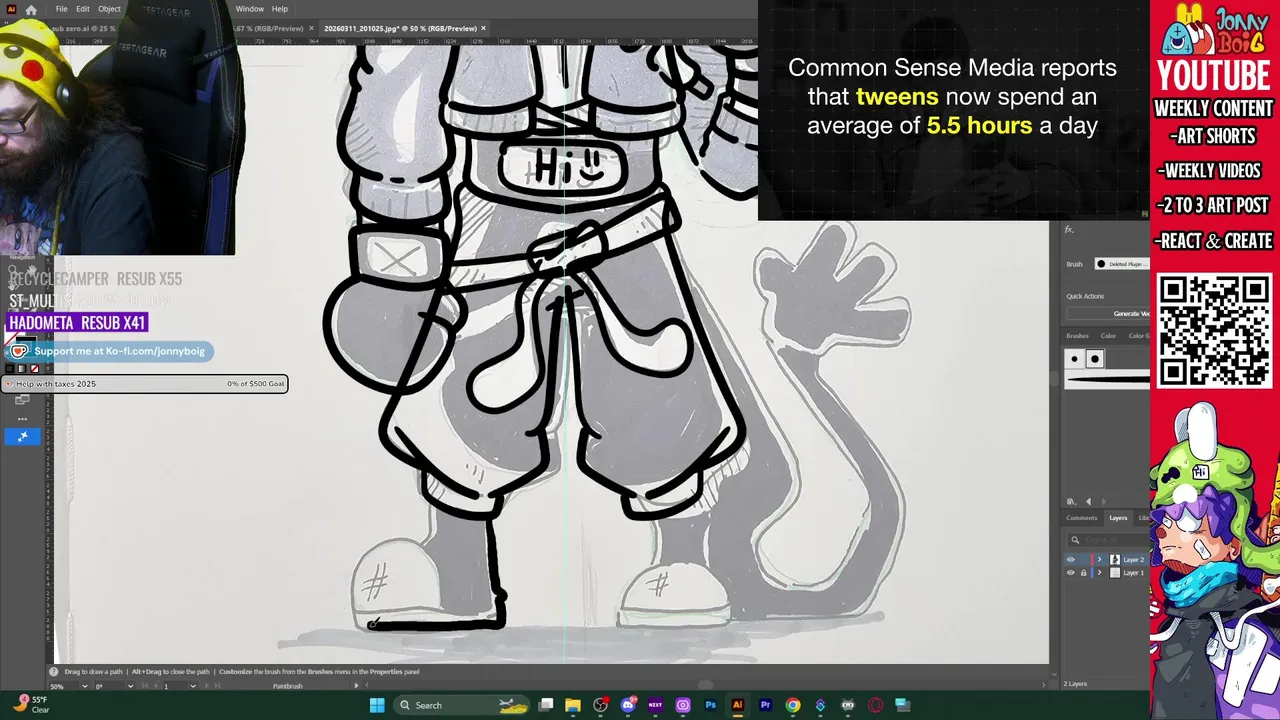Open the NZXT app in taskbar

(x=655, y=705)
